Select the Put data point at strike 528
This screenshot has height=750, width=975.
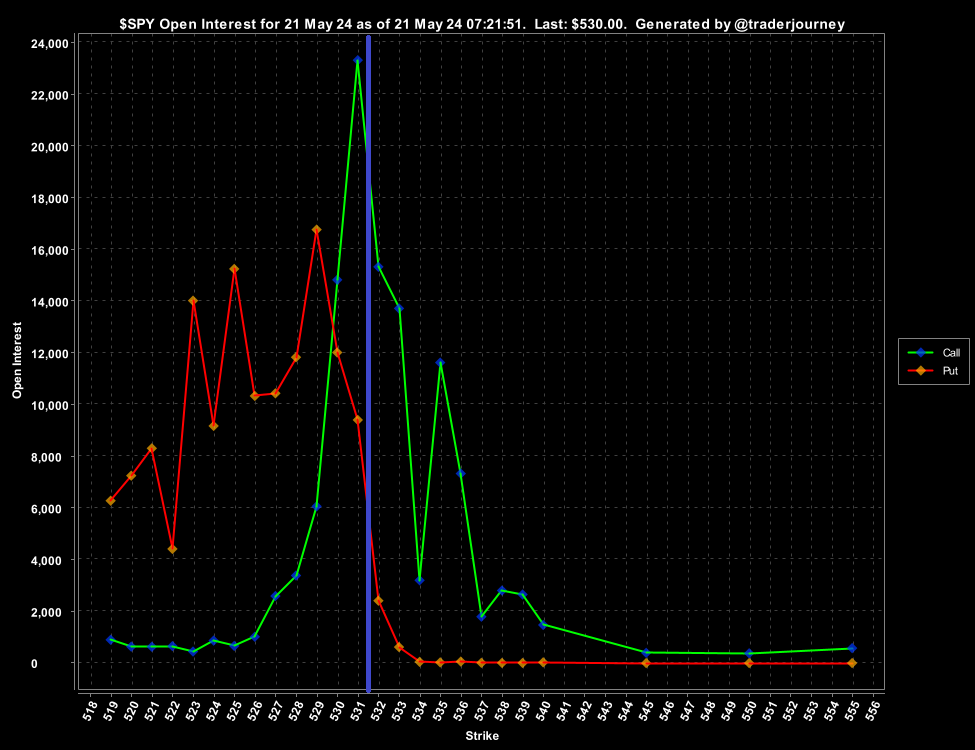pos(296,358)
